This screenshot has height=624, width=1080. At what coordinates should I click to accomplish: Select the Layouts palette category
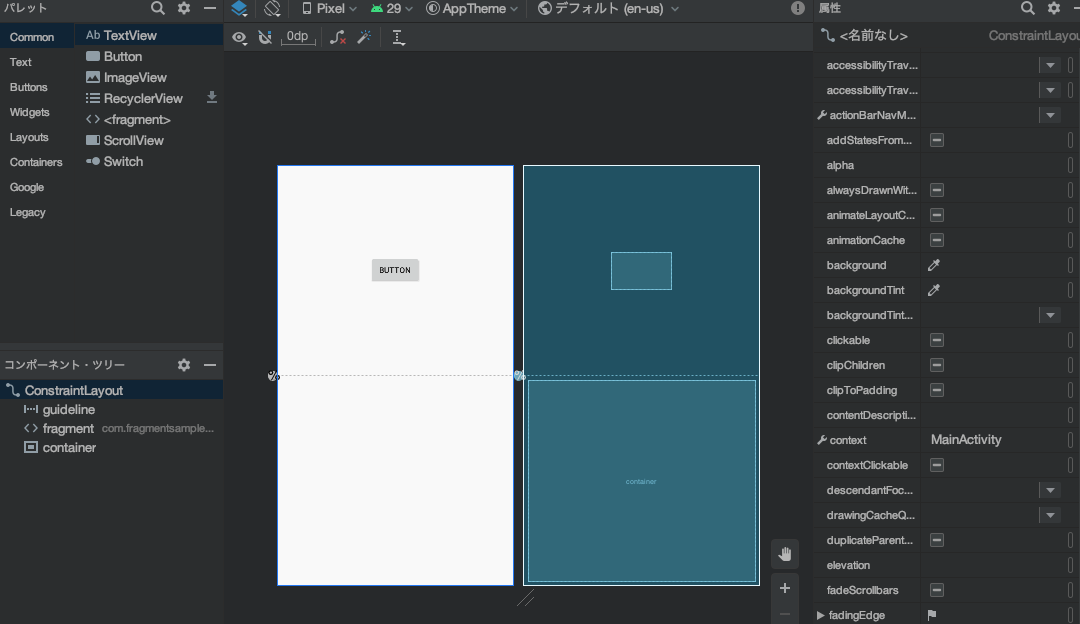[29, 137]
